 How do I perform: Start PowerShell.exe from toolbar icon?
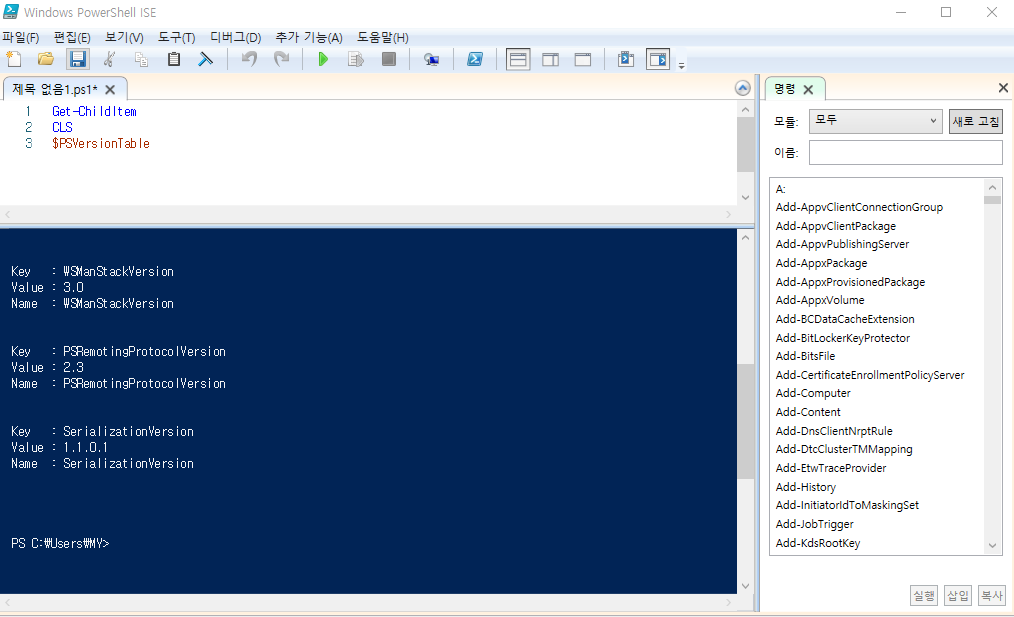tap(475, 60)
